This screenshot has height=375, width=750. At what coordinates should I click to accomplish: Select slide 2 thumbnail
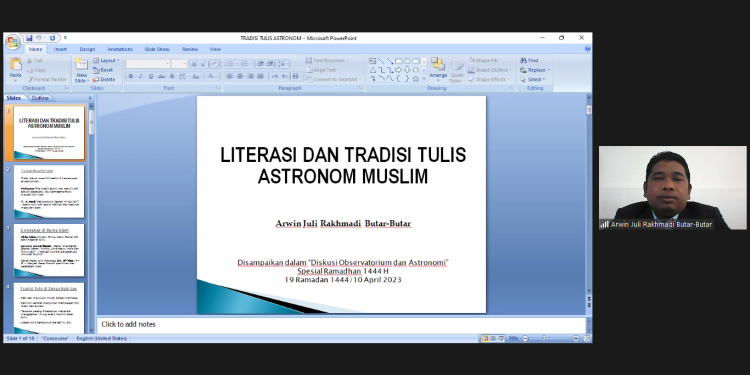point(49,191)
